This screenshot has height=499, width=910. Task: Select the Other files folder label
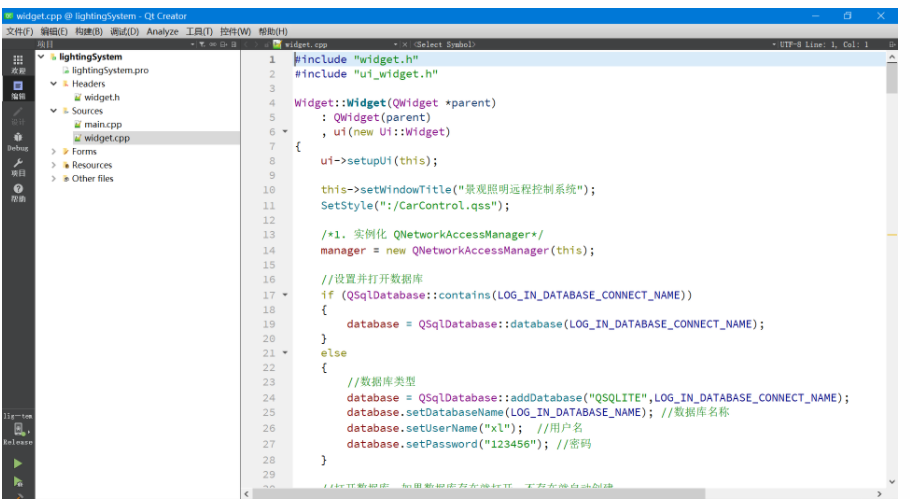(92, 178)
